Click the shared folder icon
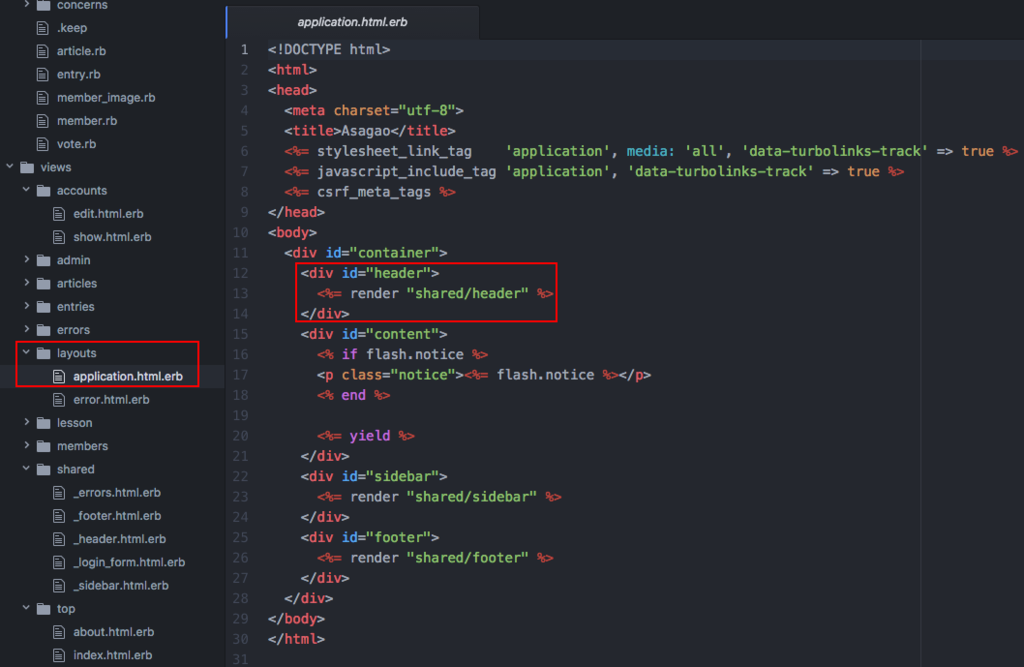Image resolution: width=1024 pixels, height=667 pixels. (x=43, y=469)
